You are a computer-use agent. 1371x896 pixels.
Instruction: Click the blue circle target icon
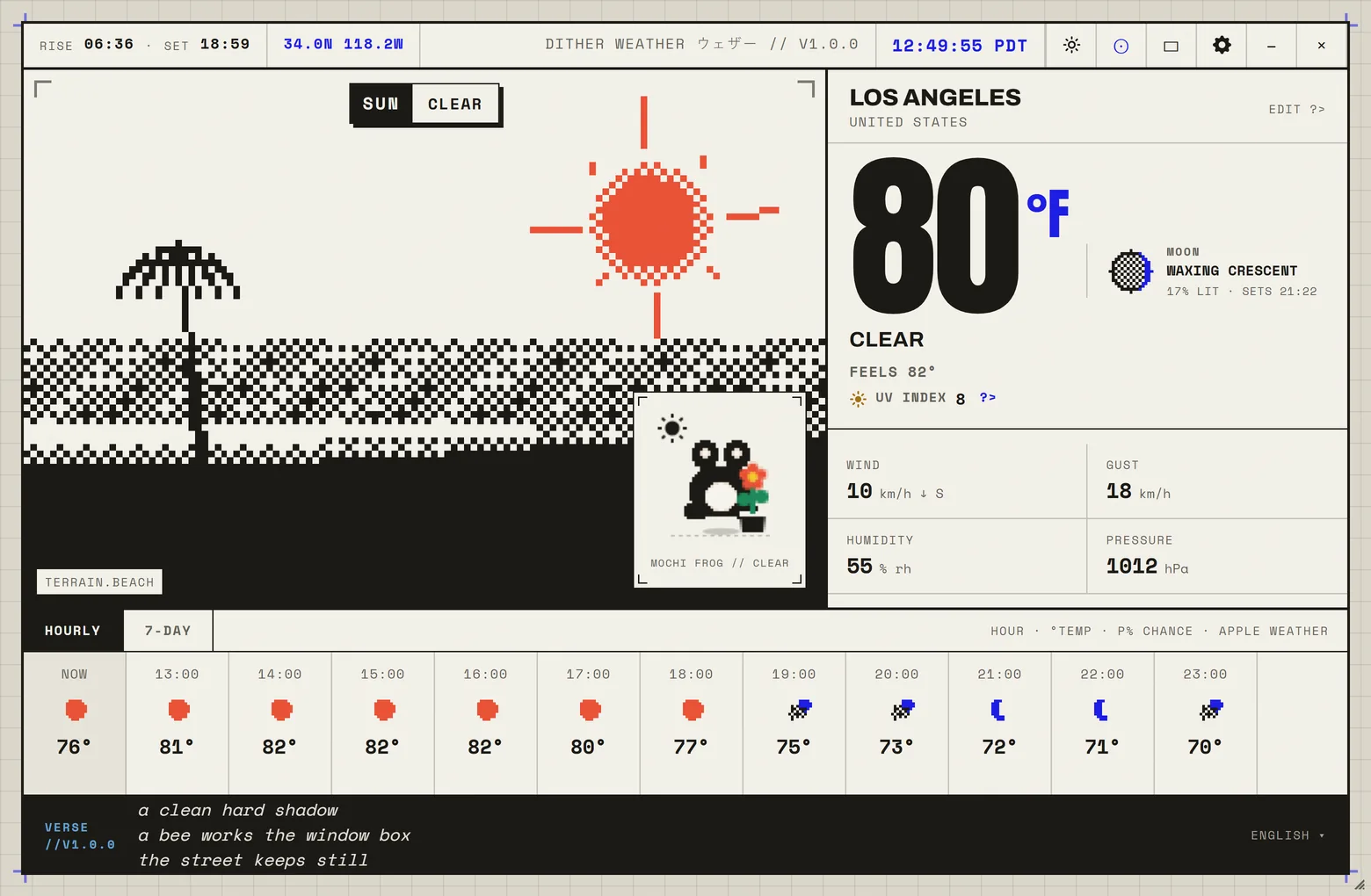click(1121, 46)
